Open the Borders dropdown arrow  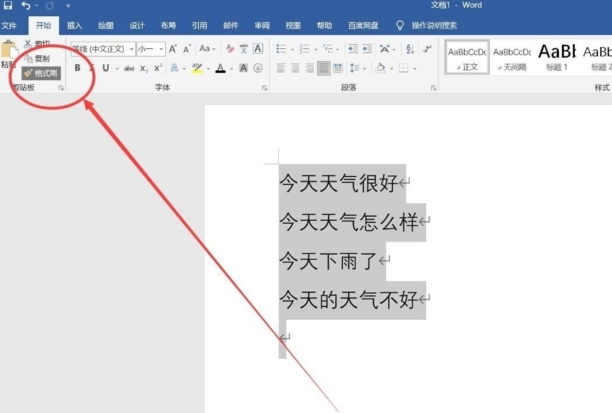click(415, 69)
